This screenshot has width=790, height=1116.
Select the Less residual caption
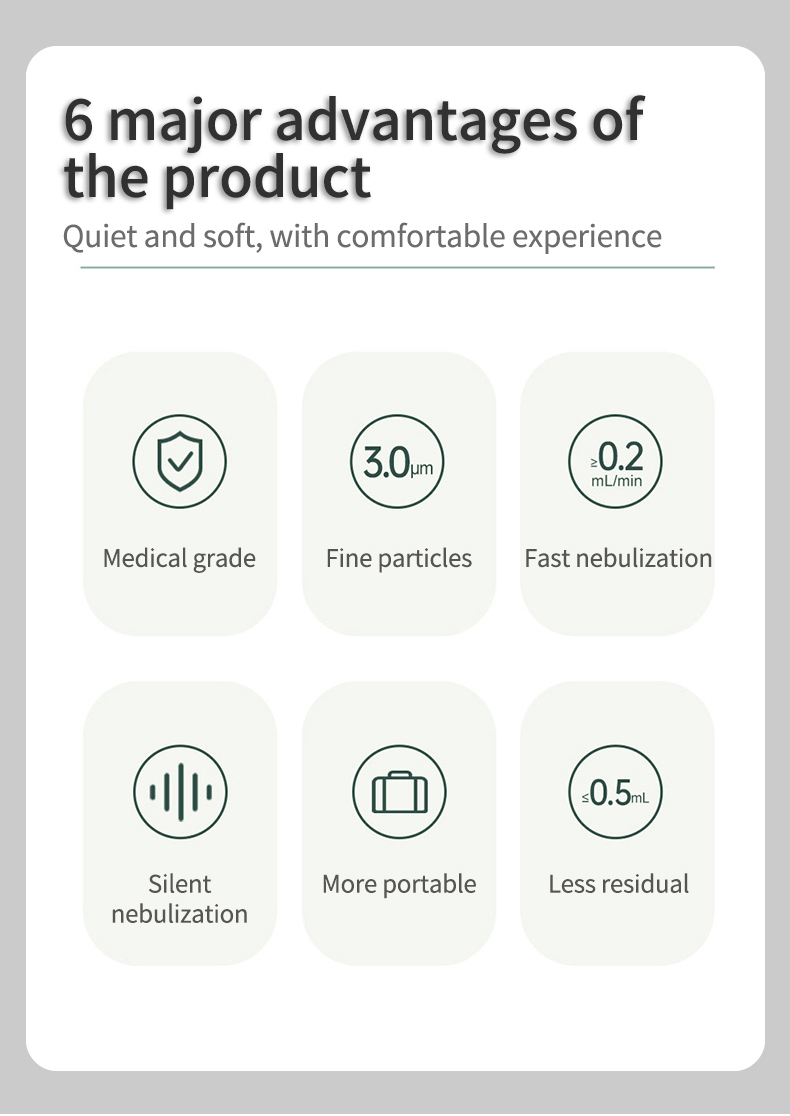pos(618,884)
